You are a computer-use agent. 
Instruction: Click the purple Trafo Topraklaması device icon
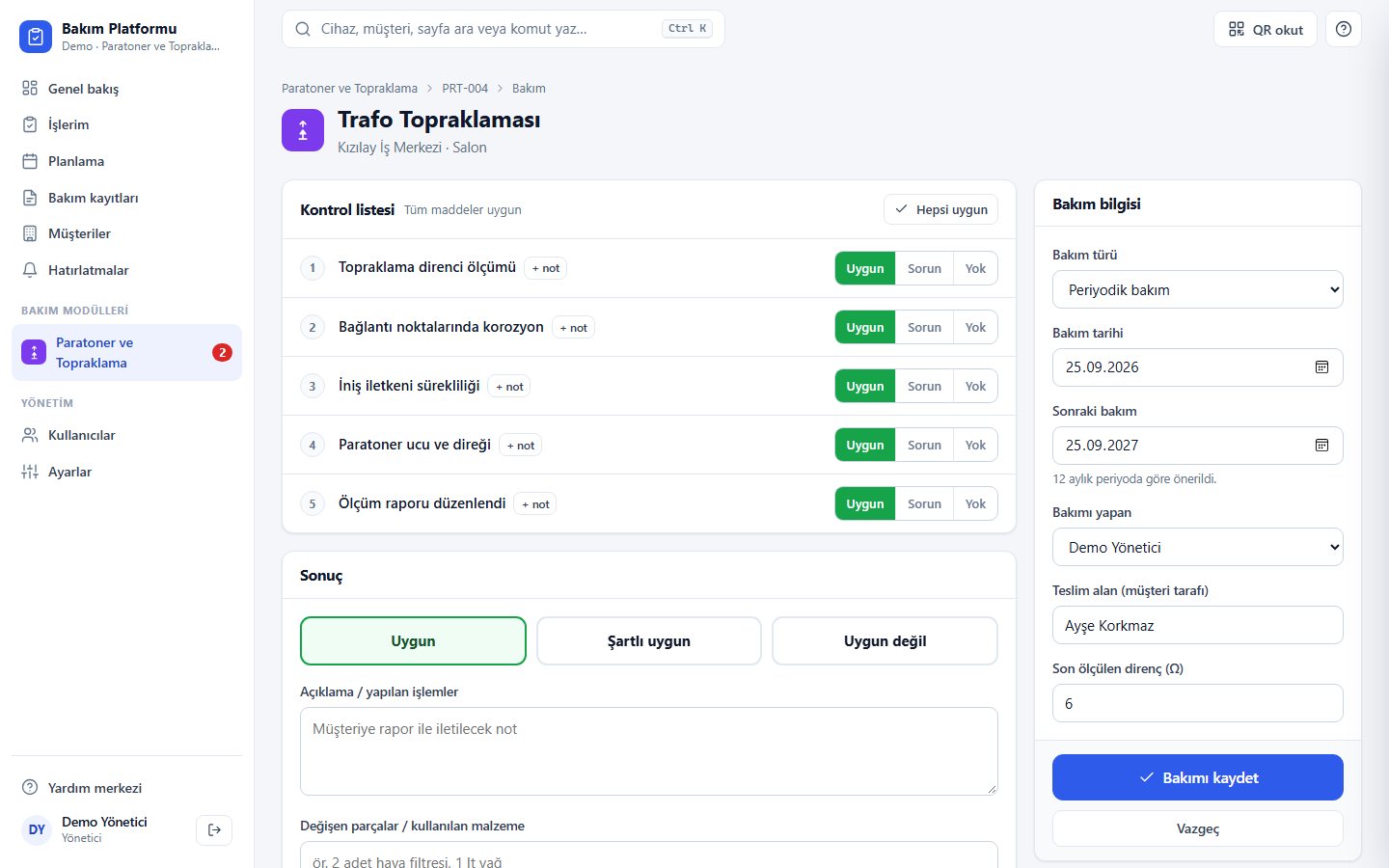(303, 130)
